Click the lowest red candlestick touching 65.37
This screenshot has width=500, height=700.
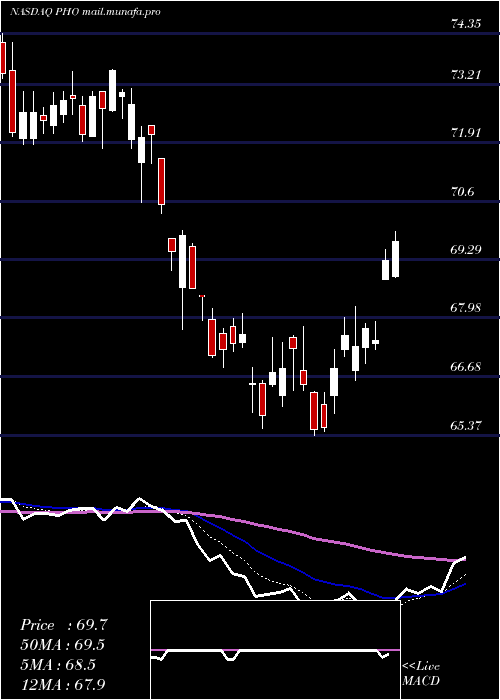coord(314,411)
